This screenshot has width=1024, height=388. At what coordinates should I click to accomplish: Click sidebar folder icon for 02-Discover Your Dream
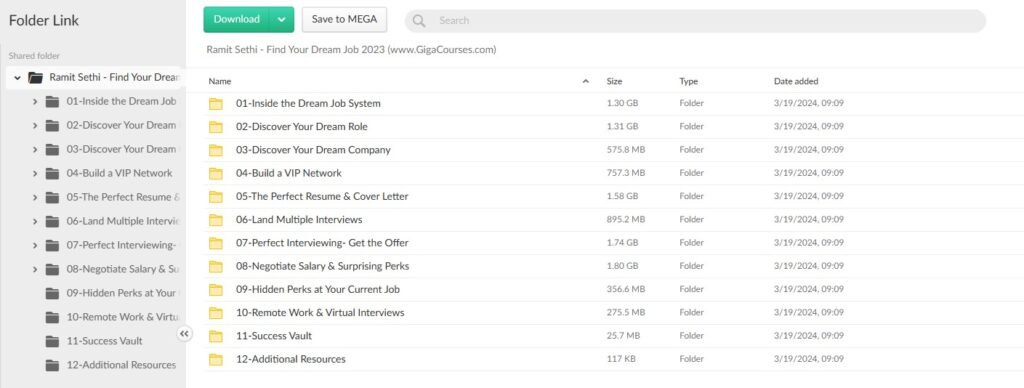[52, 126]
